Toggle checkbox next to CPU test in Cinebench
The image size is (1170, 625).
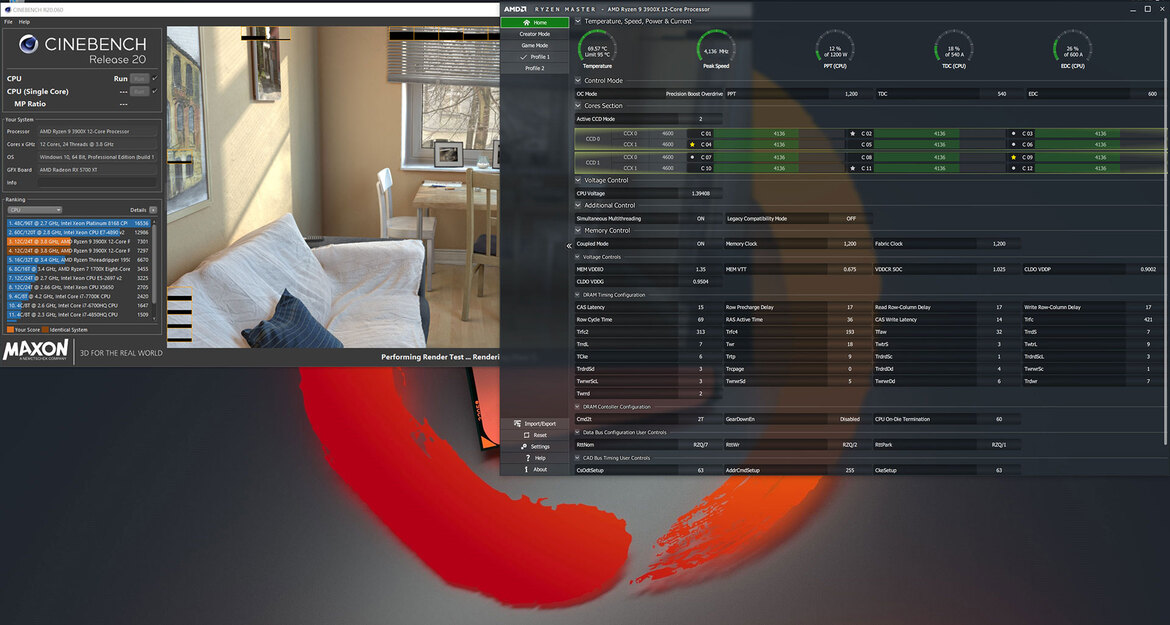click(154, 78)
